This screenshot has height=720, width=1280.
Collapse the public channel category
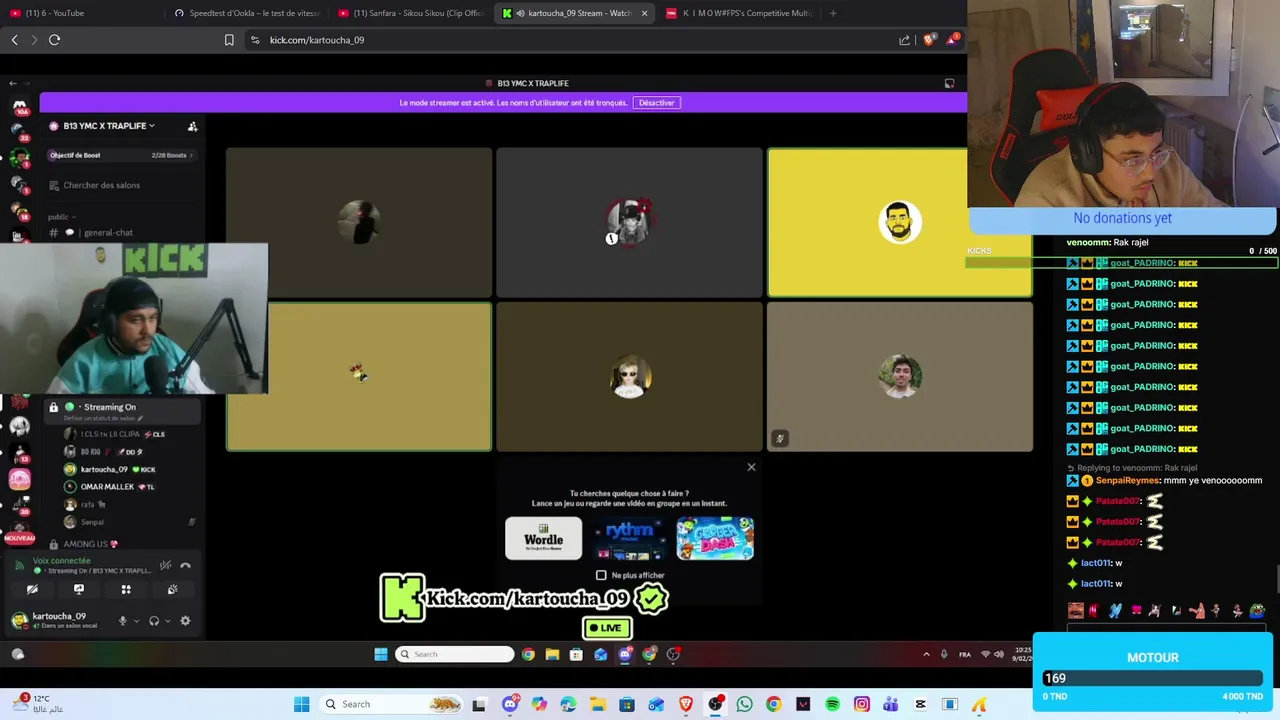(x=62, y=217)
